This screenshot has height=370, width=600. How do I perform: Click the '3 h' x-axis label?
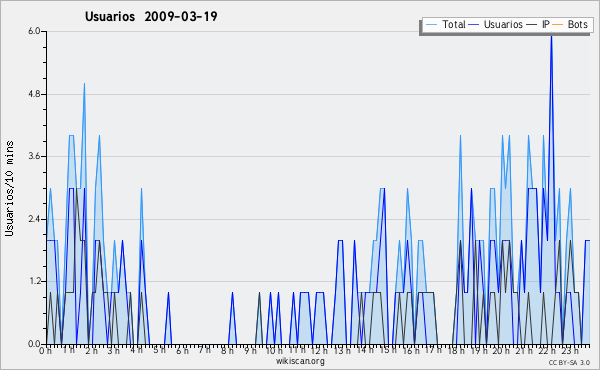point(114,350)
